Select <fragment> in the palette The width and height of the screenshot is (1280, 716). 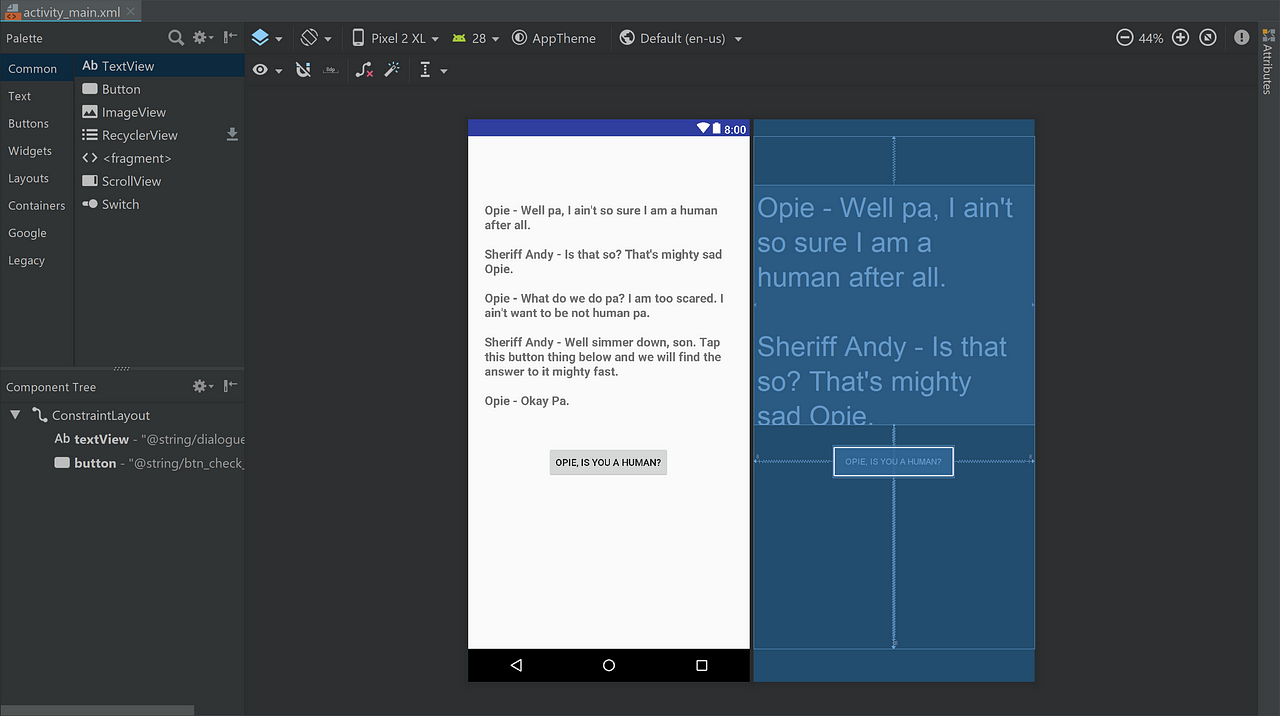coord(160,158)
